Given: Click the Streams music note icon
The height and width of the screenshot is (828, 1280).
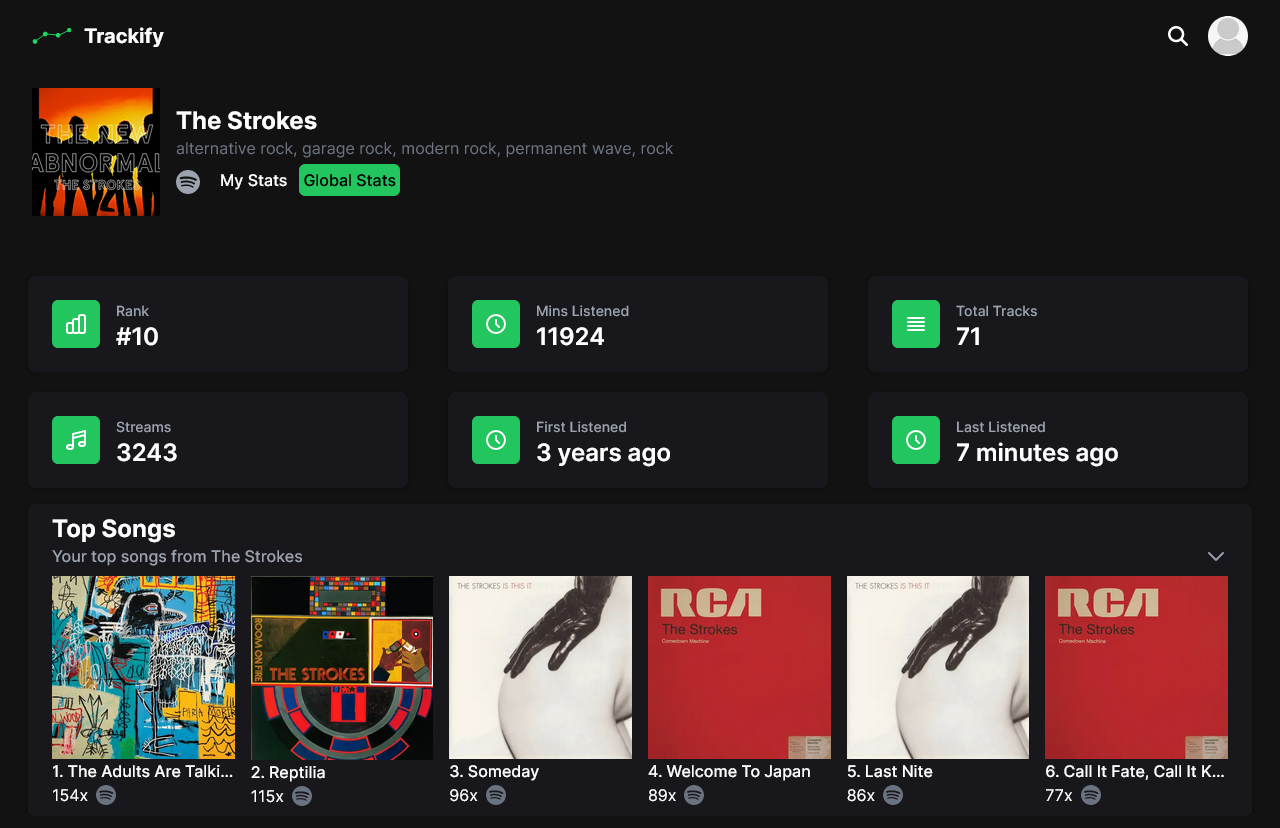Looking at the screenshot, I should (76, 440).
